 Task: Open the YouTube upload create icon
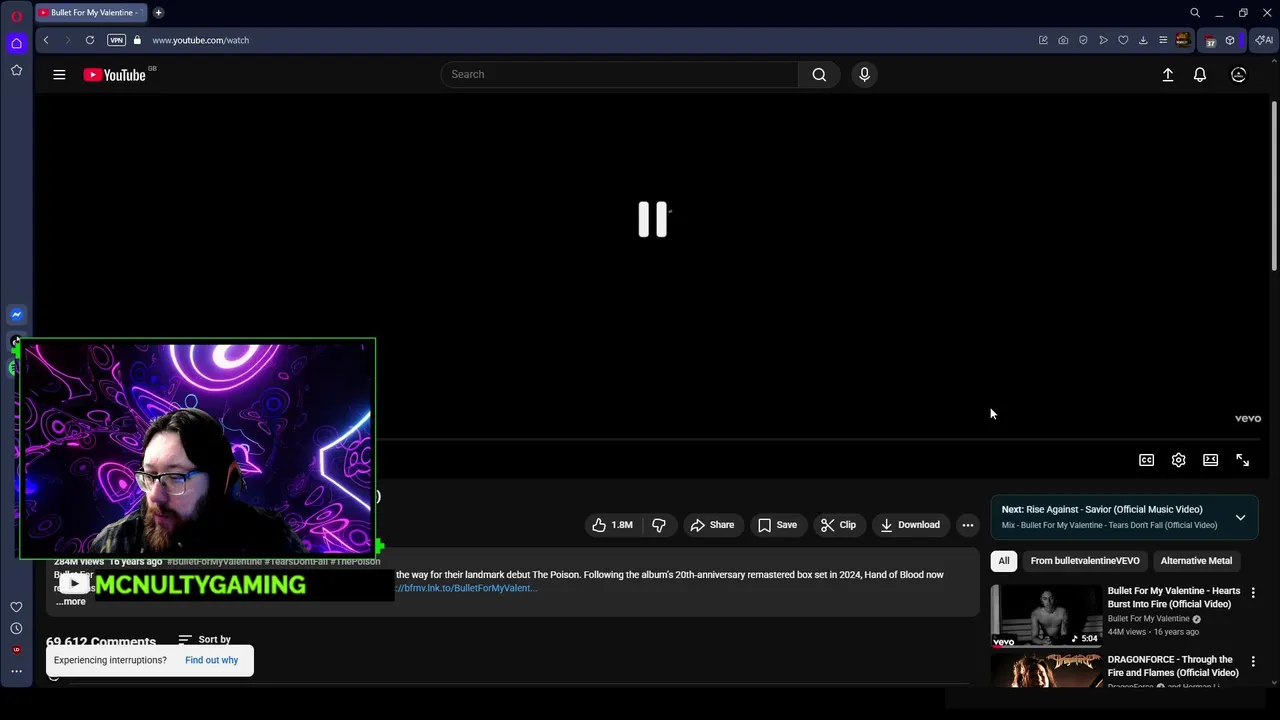click(1167, 74)
